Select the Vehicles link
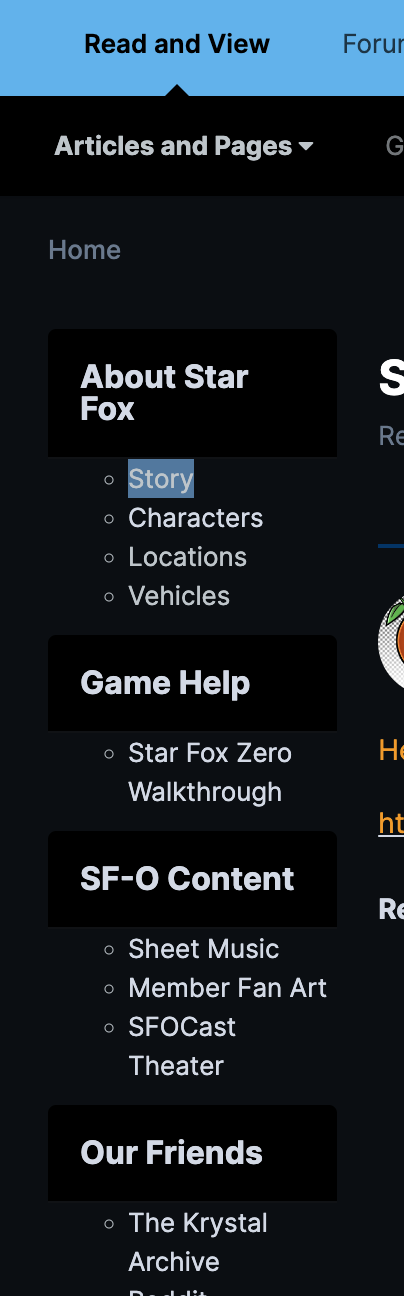Screen dimensions: 404x1296 (179, 596)
